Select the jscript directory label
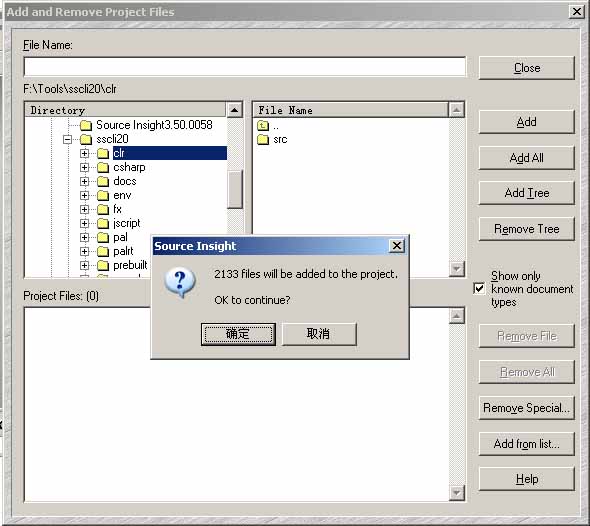 click(x=126, y=223)
